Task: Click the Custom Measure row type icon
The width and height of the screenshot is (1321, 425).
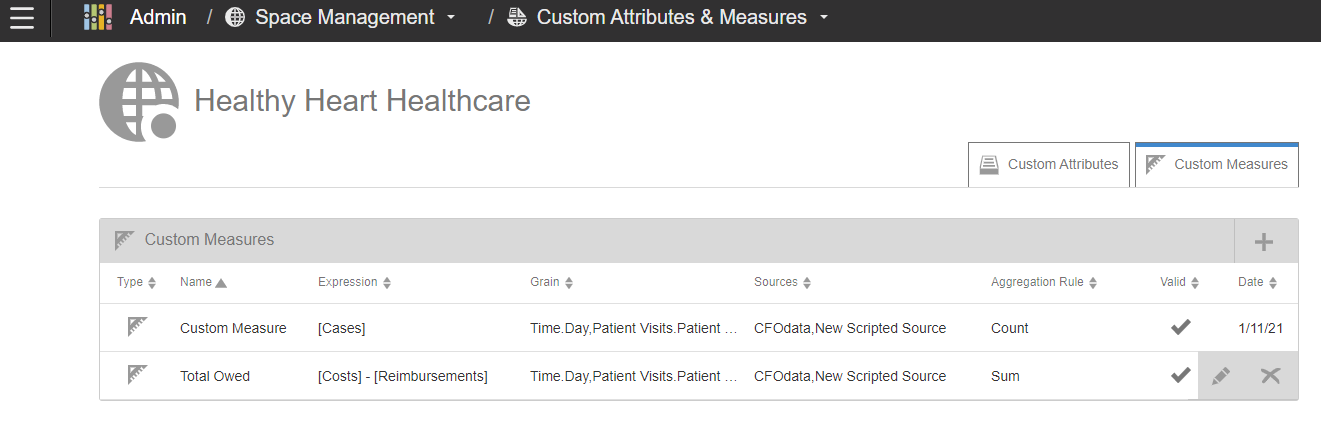Action: (x=137, y=327)
